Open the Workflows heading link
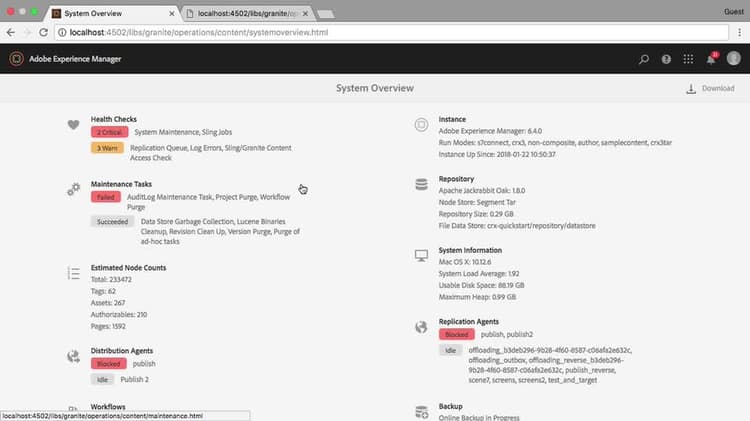750x421 pixels. pos(108,407)
